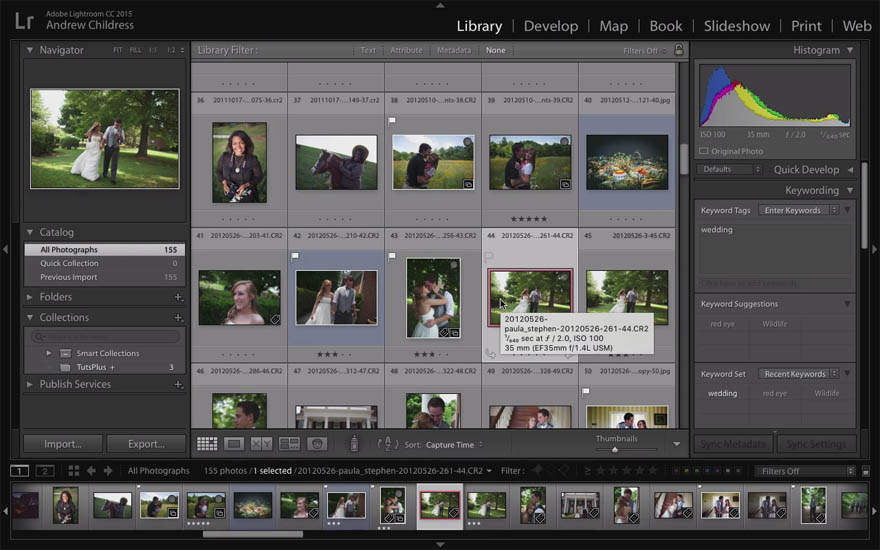This screenshot has width=880, height=550.
Task: Click the Sync Settings button
Action: tap(816, 444)
